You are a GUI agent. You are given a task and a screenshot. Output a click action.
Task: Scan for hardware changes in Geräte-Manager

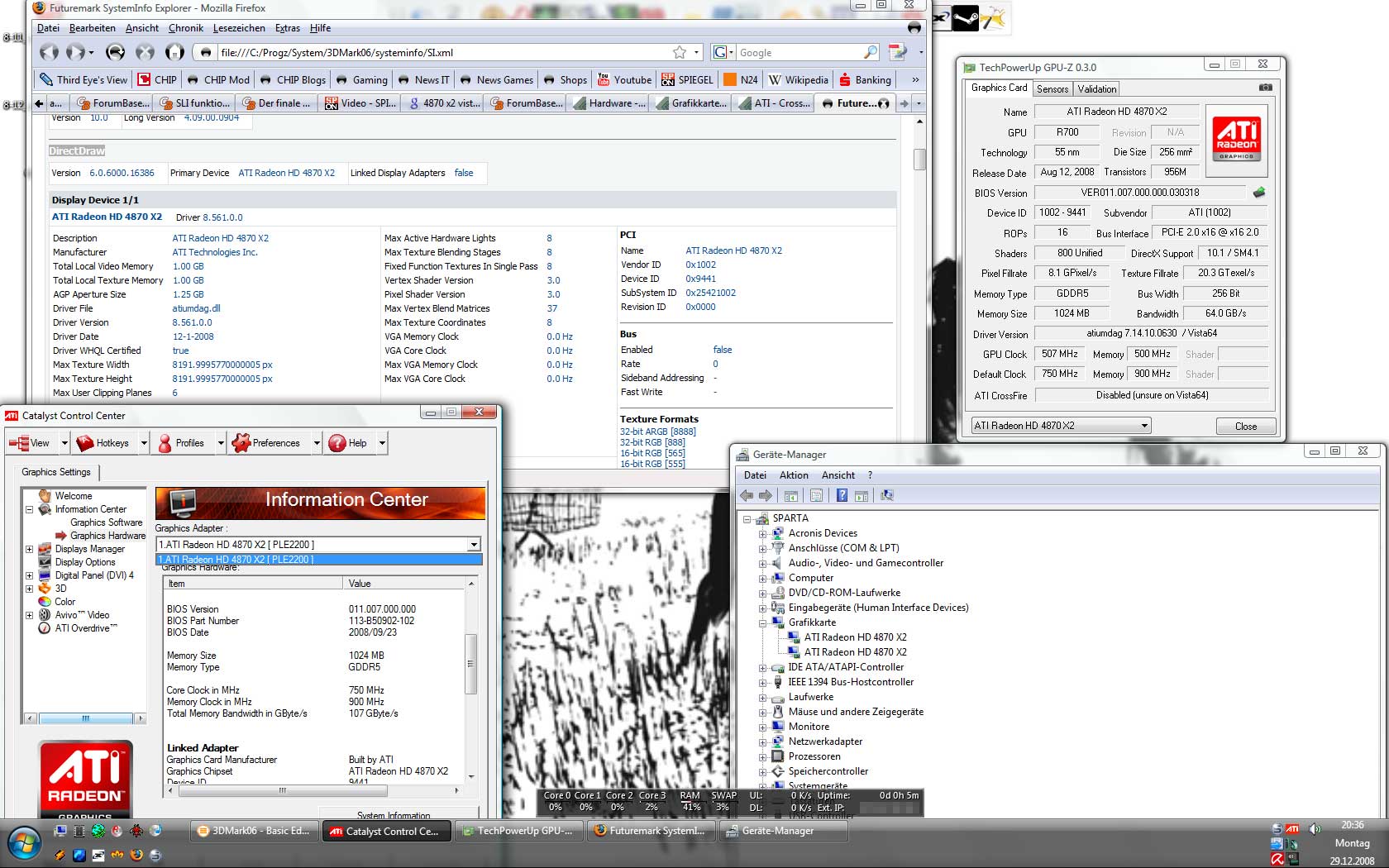point(887,495)
